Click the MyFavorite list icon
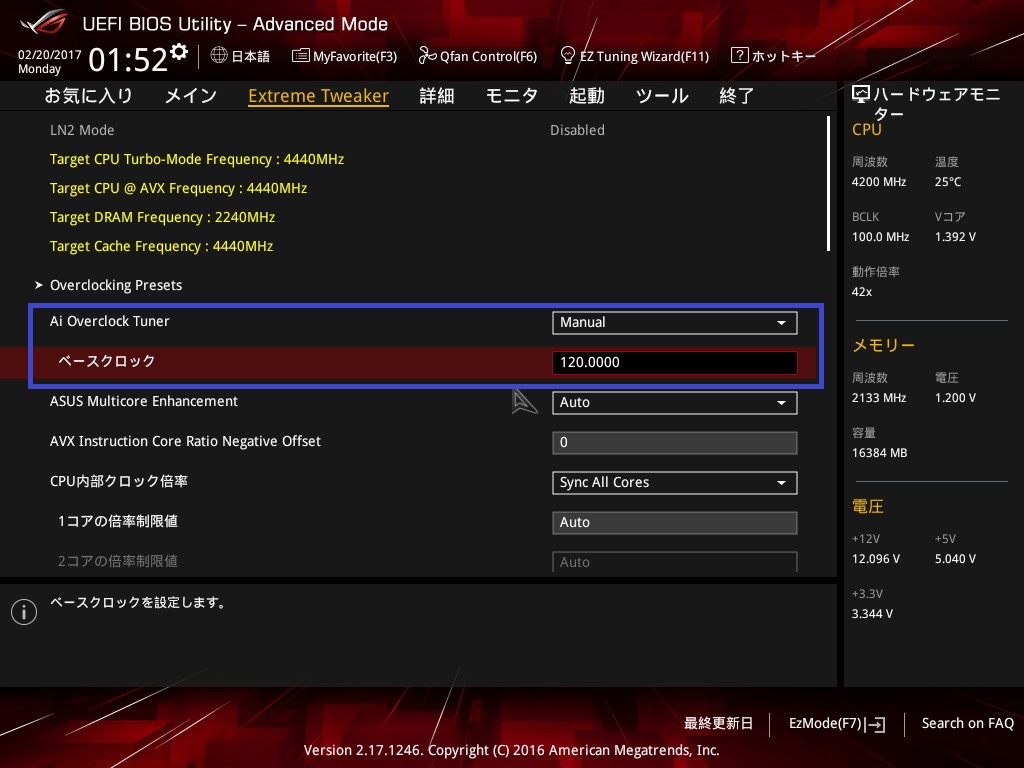1024x768 pixels. (300, 56)
